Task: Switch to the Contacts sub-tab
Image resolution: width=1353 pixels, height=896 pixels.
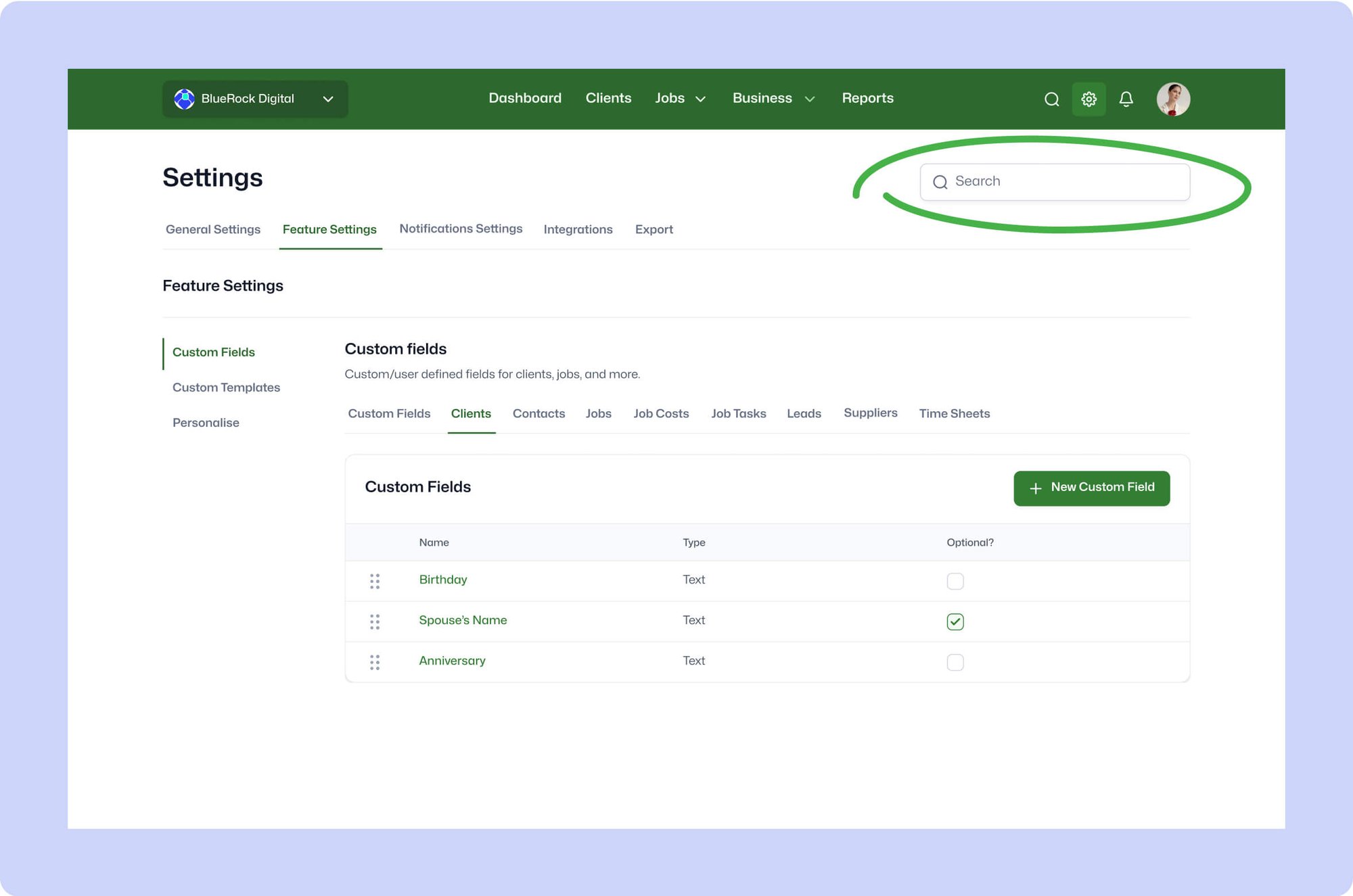Action: tap(538, 413)
